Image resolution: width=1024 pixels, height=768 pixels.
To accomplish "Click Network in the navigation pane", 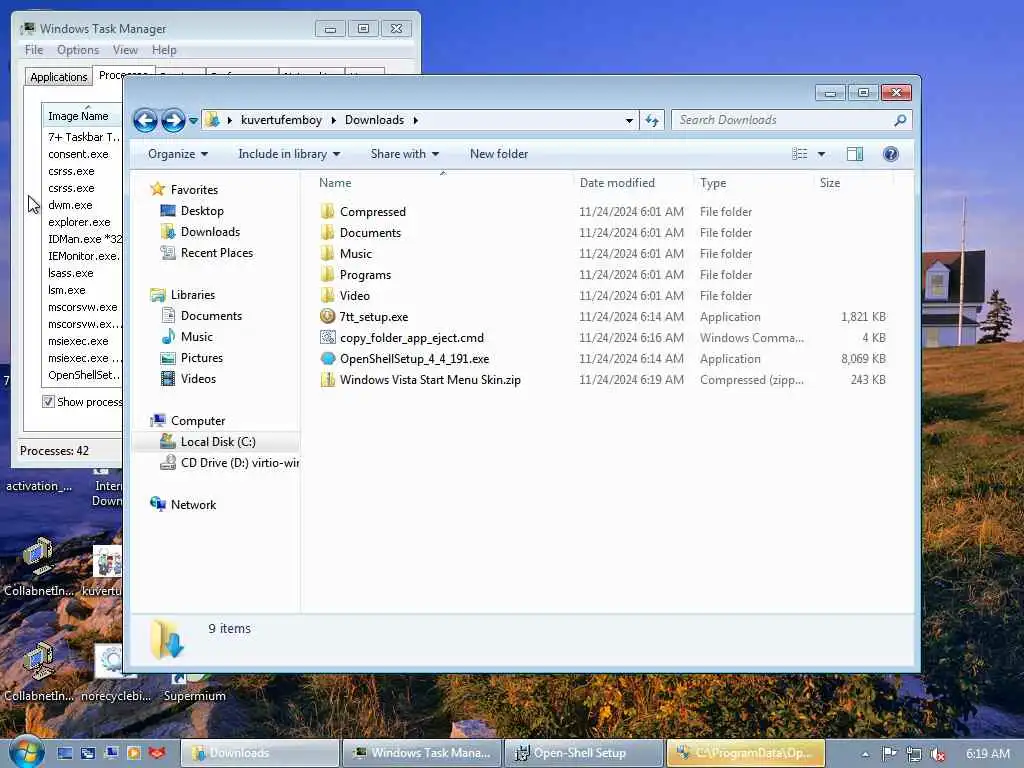I will click(193, 504).
